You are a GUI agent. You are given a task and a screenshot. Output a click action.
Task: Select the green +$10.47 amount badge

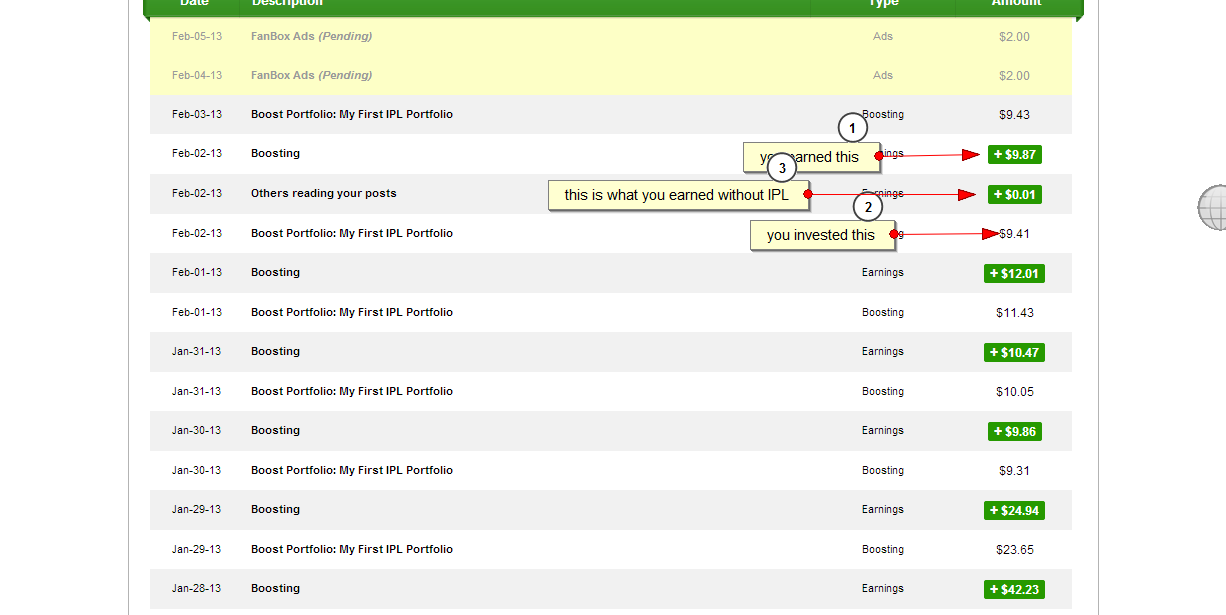(1014, 352)
